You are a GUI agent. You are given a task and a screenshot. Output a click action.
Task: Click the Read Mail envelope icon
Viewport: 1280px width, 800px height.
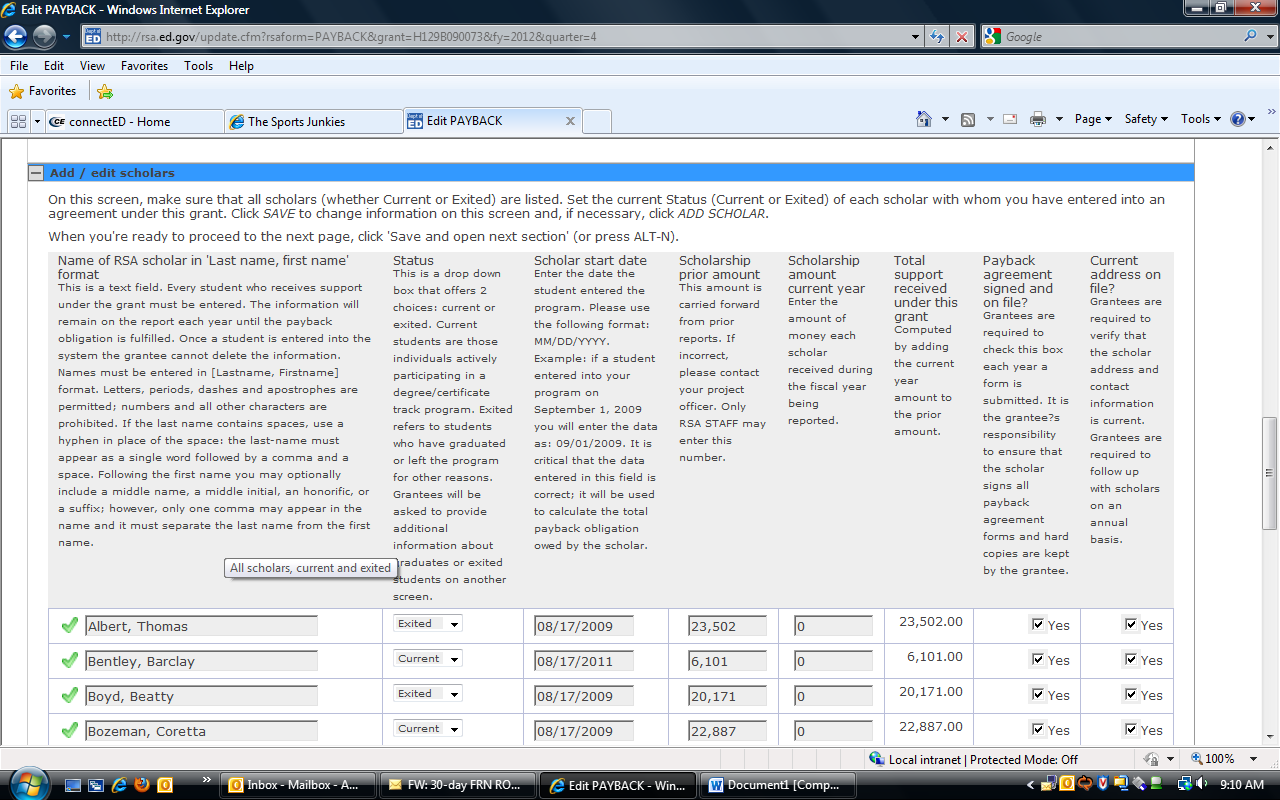click(x=1010, y=119)
